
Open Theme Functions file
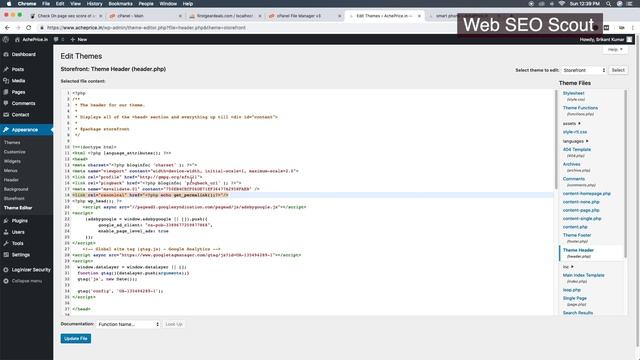pyautogui.click(x=580, y=108)
